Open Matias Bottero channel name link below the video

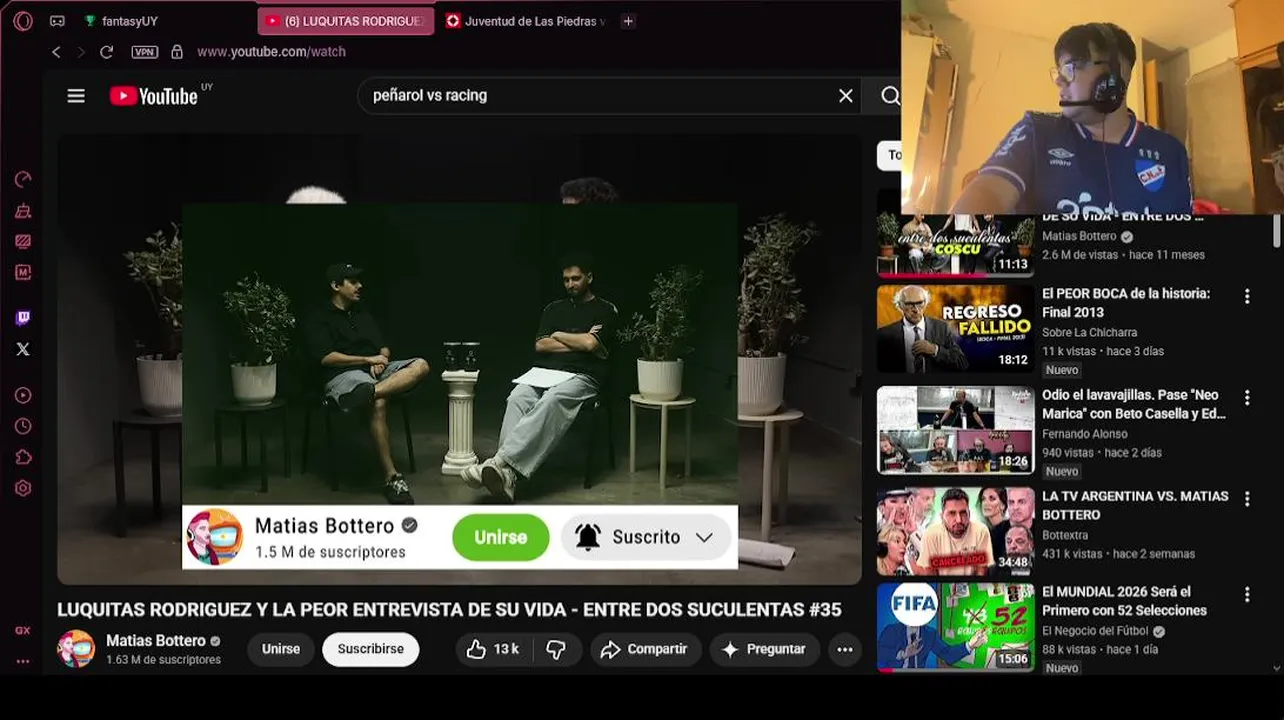(156, 641)
